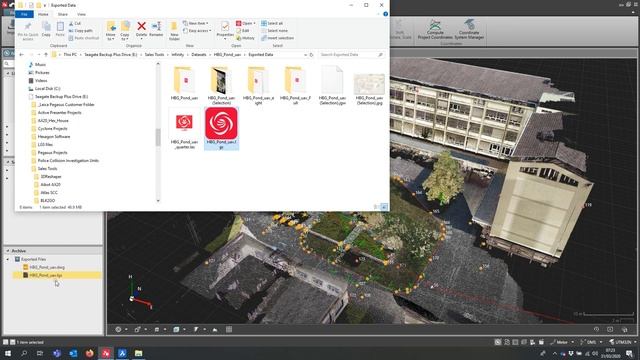
Task: Open the Copy to dropdown
Action: pyautogui.click(x=125, y=31)
